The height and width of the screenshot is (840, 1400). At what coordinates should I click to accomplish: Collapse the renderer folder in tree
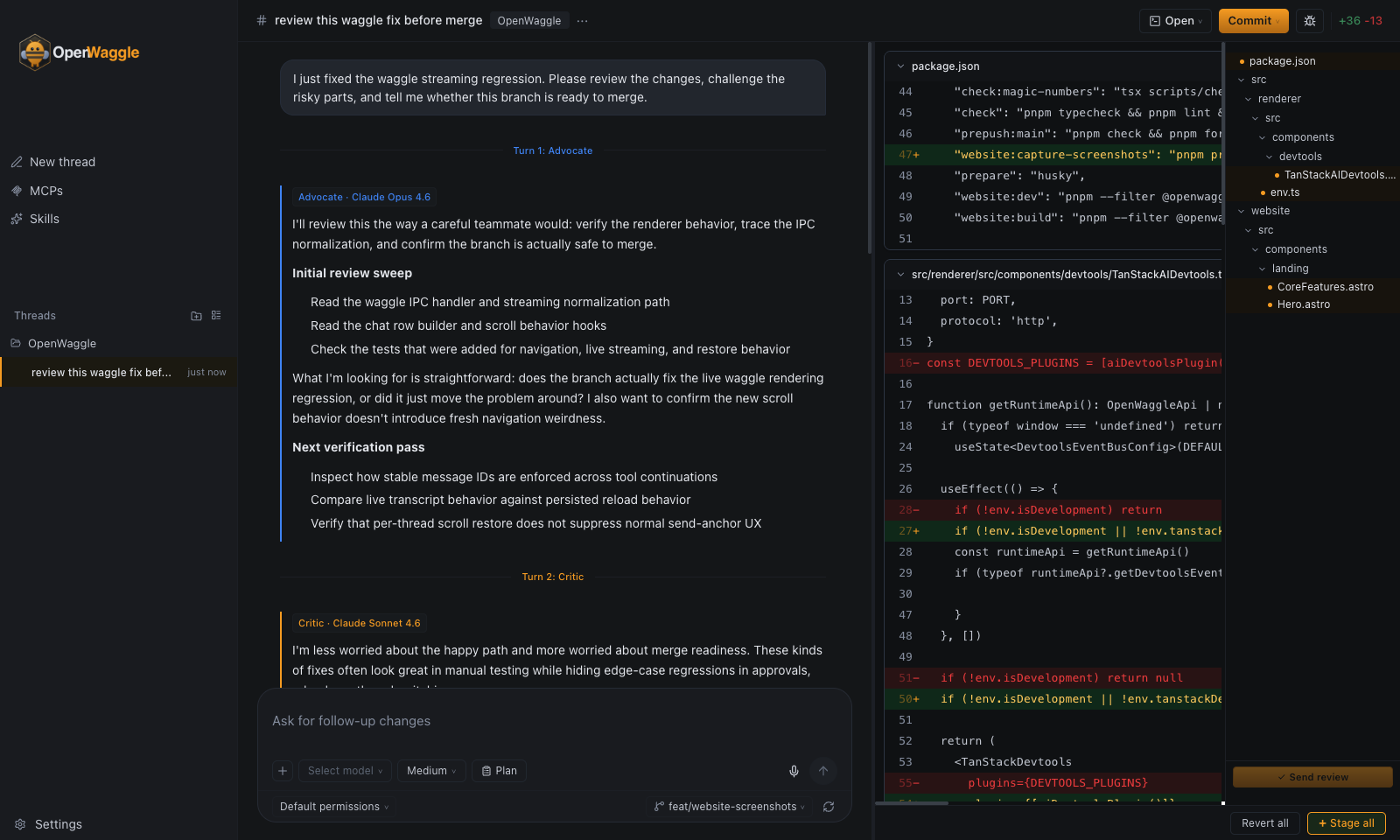pyautogui.click(x=1279, y=99)
